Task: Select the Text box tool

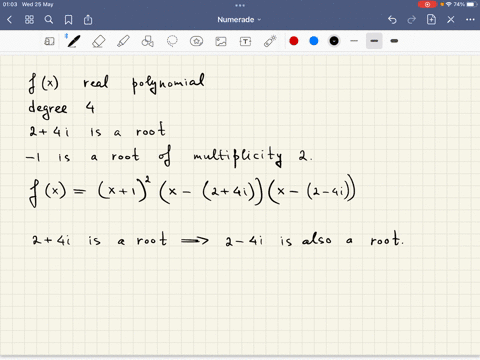Action: point(245,42)
